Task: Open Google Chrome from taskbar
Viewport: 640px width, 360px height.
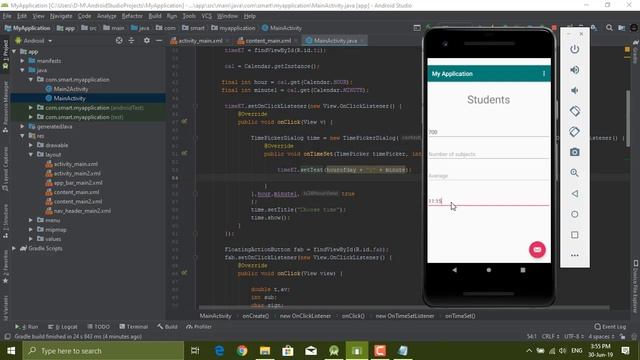Action: pyautogui.click(x=242, y=351)
